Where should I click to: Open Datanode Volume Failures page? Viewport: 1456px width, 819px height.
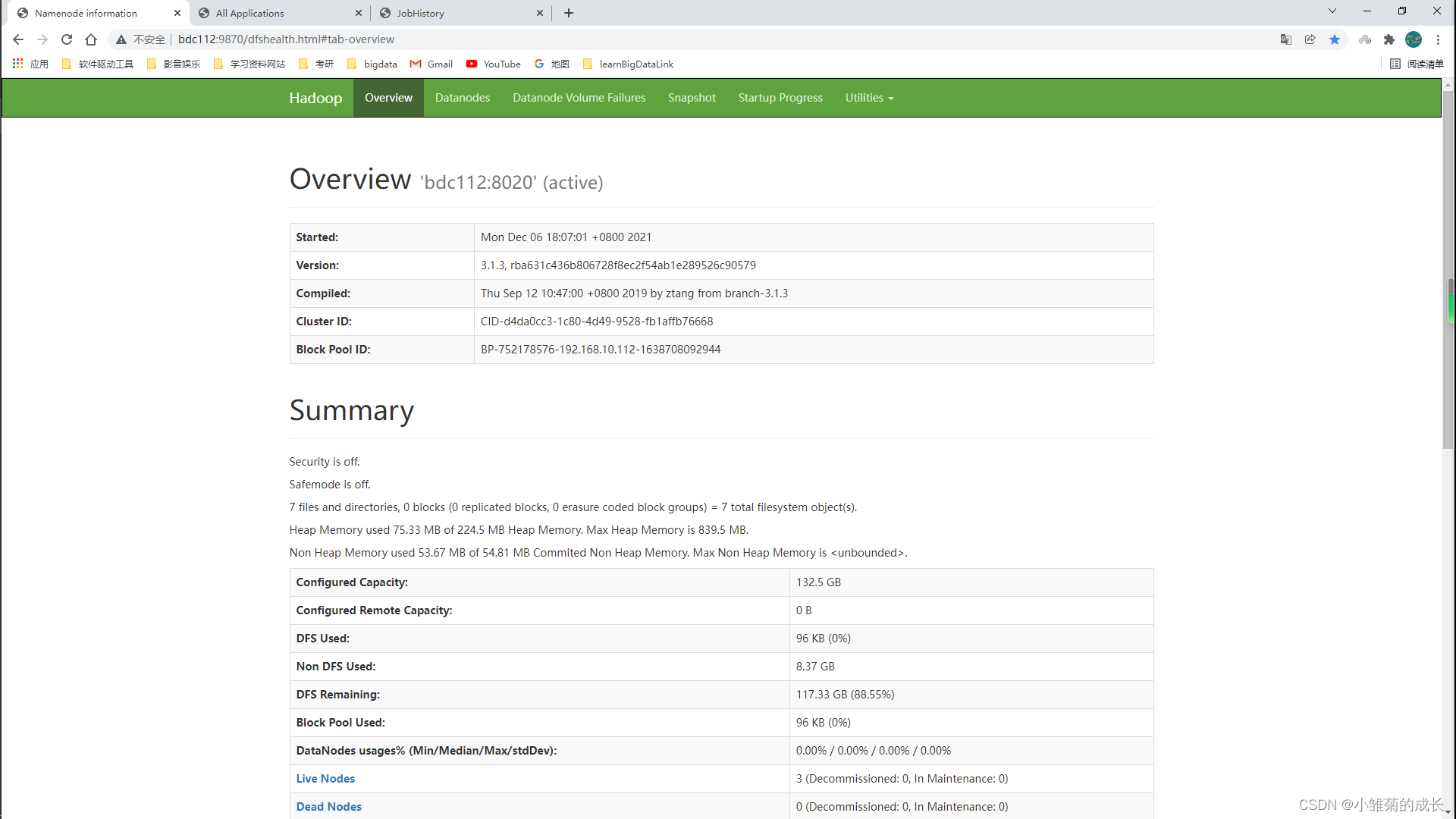[579, 98]
